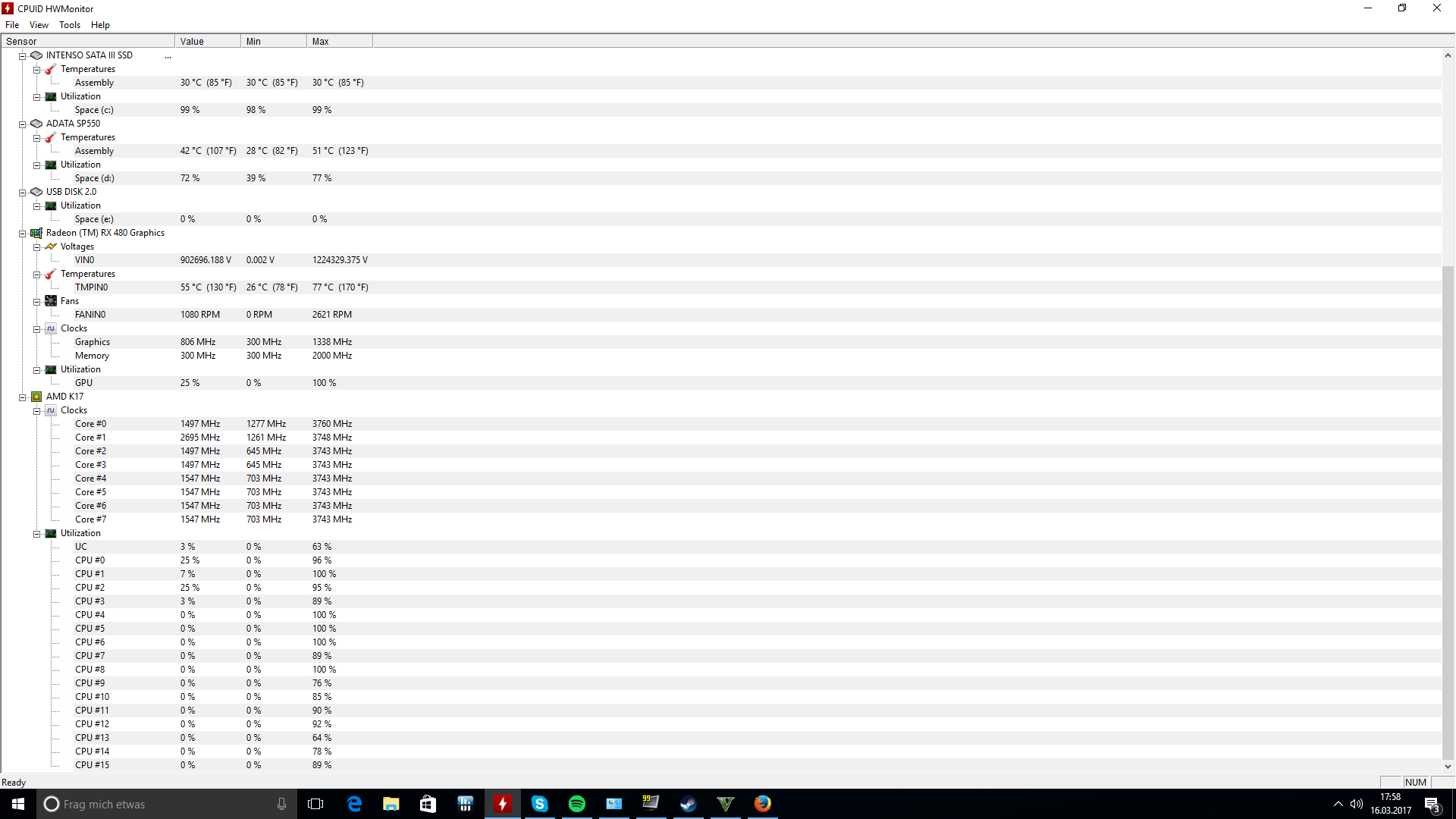Open the Tools menu
1456x819 pixels.
click(69, 25)
